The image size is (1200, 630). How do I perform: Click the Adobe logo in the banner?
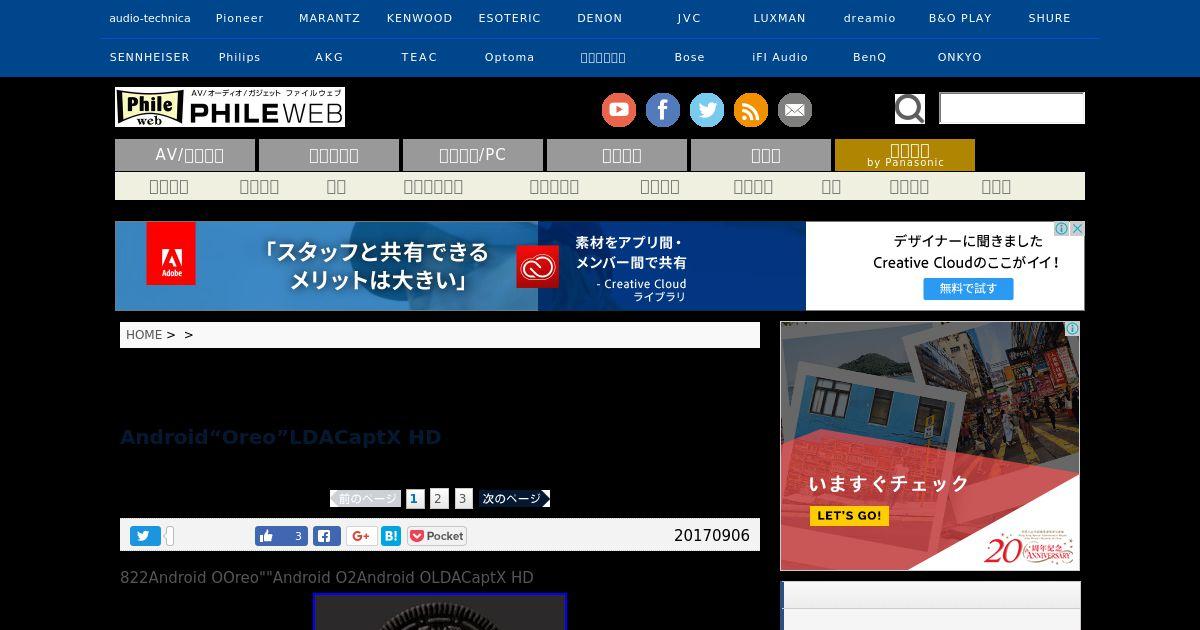pos(171,254)
